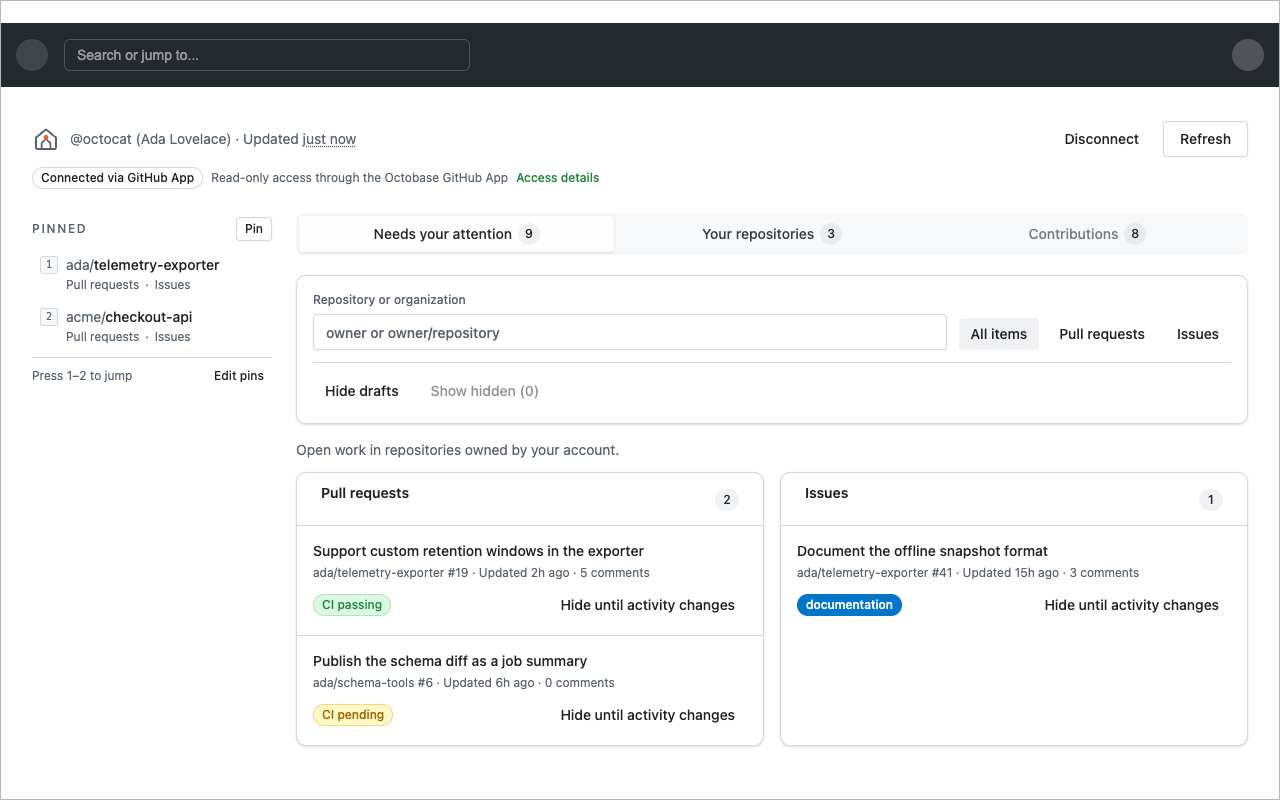Click the Issues count badge 1
The image size is (1280, 800).
pyautogui.click(x=1211, y=500)
